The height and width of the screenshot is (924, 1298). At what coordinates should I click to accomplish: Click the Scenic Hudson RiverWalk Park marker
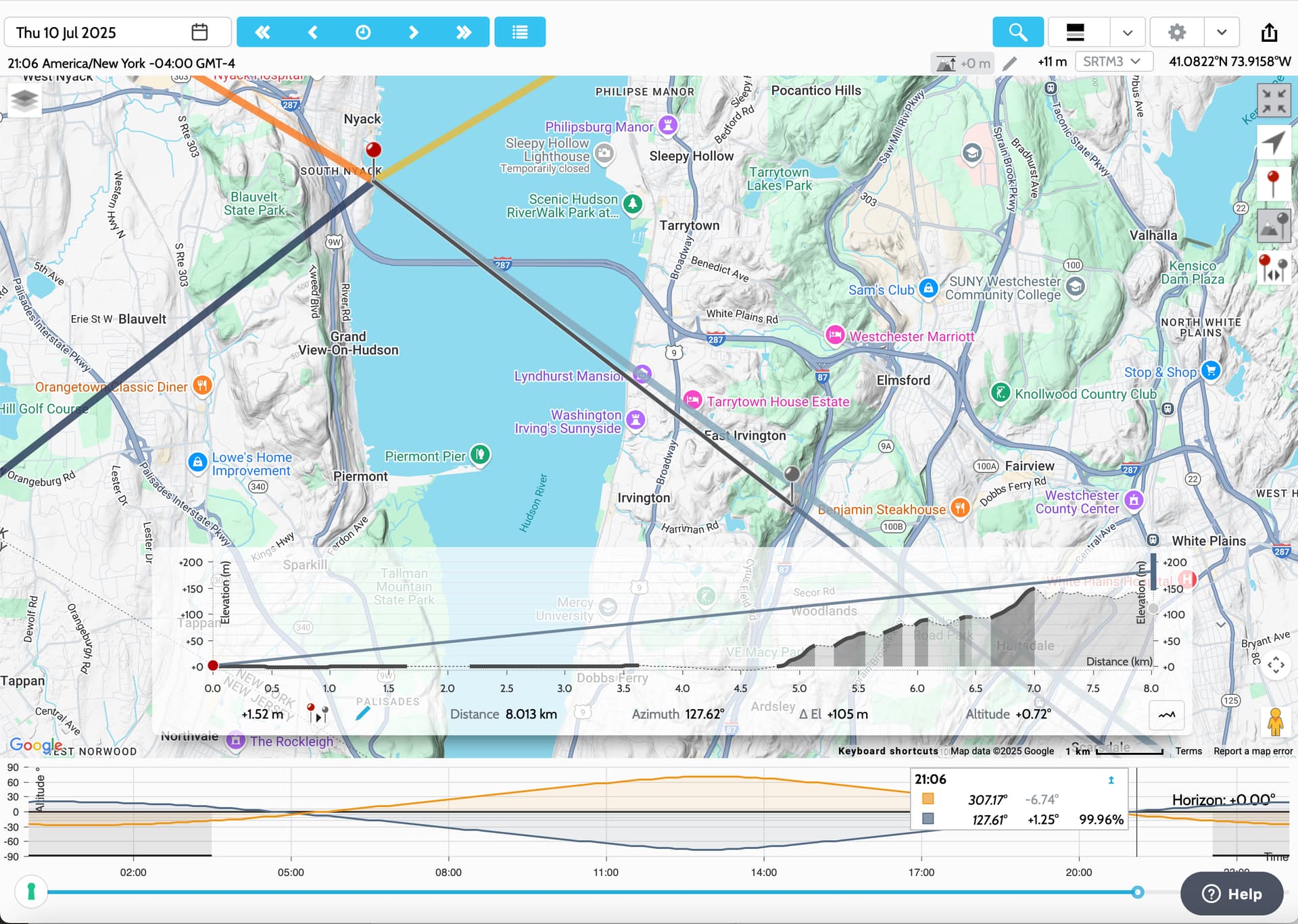click(632, 203)
